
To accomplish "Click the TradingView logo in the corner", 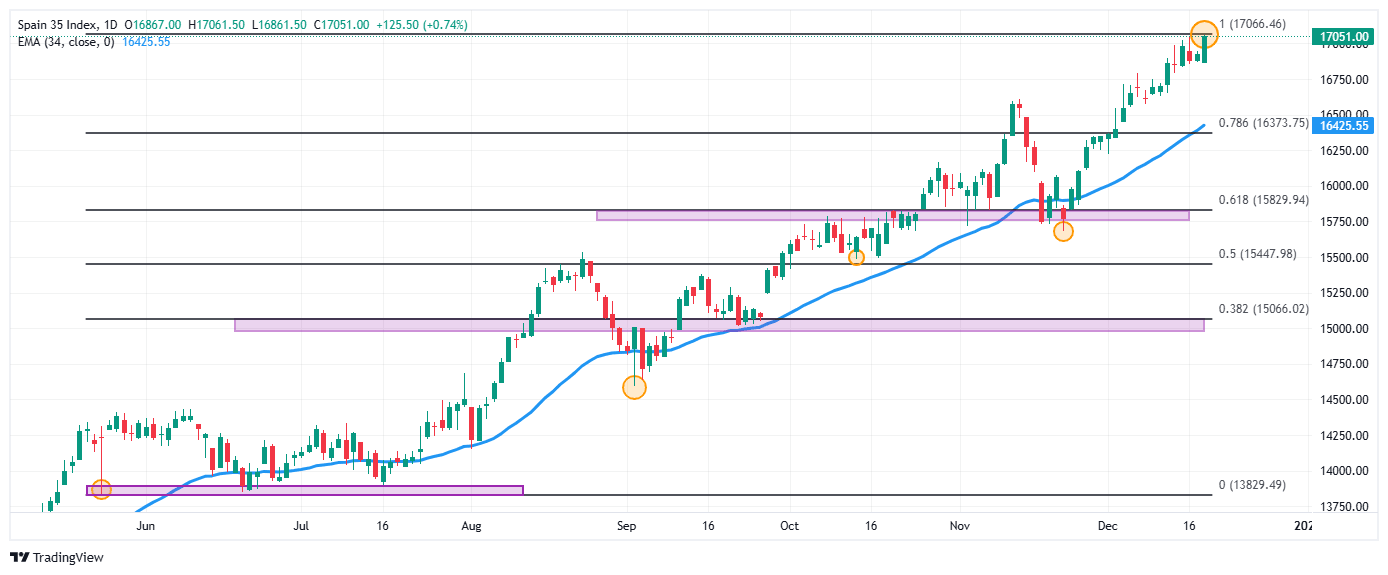I will (57, 558).
